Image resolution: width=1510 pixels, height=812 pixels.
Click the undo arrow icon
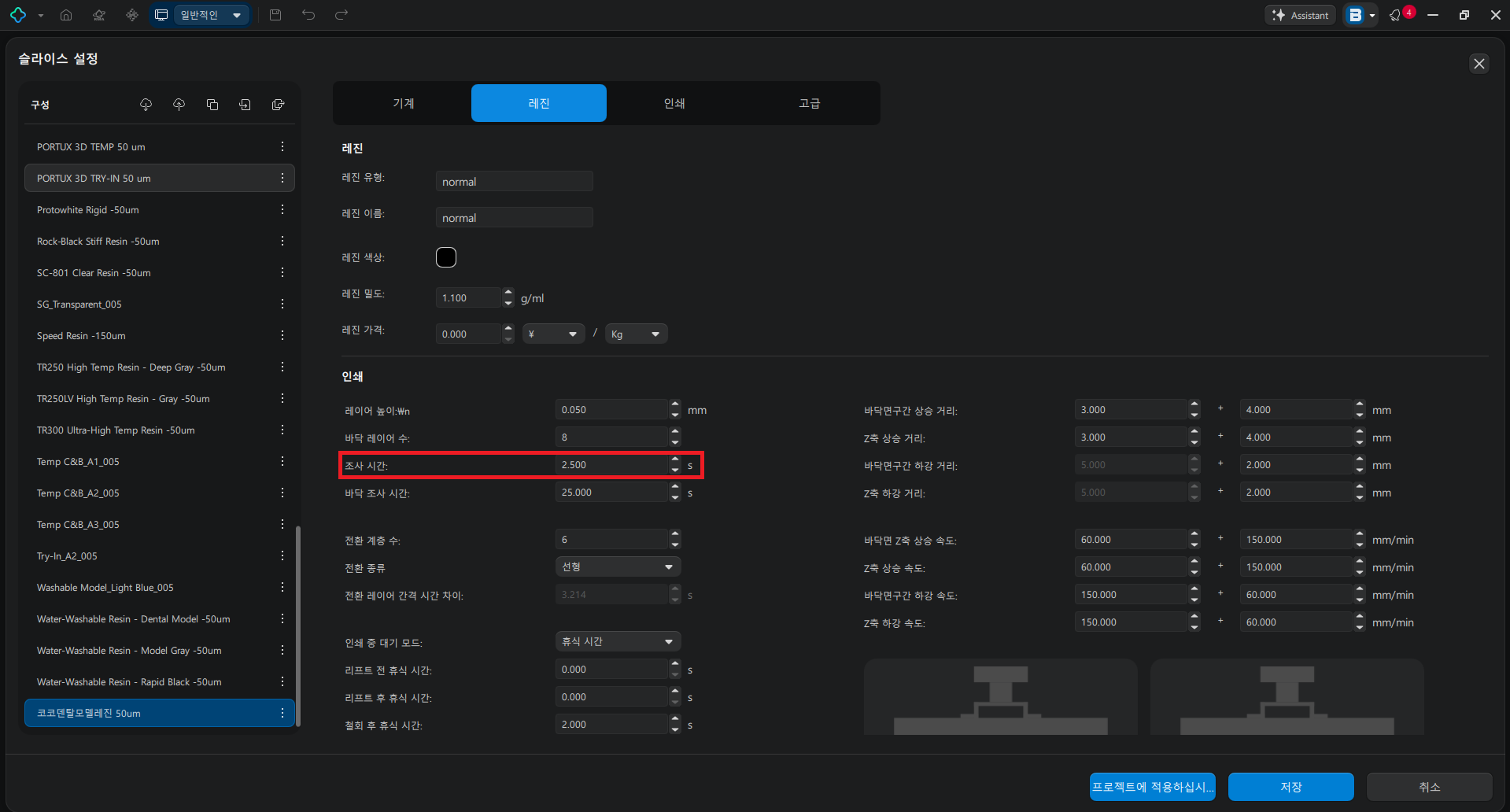click(x=308, y=15)
